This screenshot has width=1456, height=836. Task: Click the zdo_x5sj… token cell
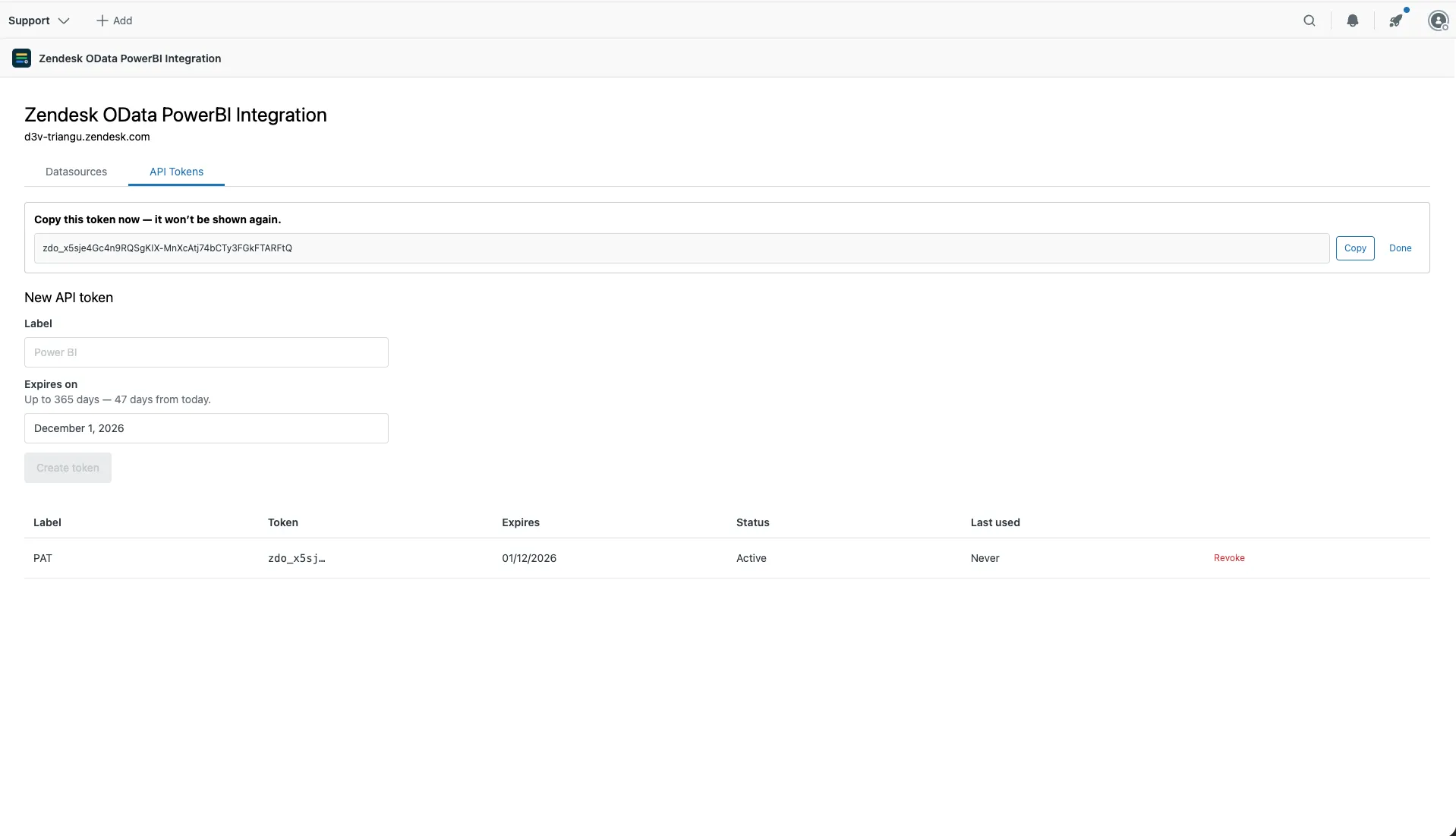[297, 558]
